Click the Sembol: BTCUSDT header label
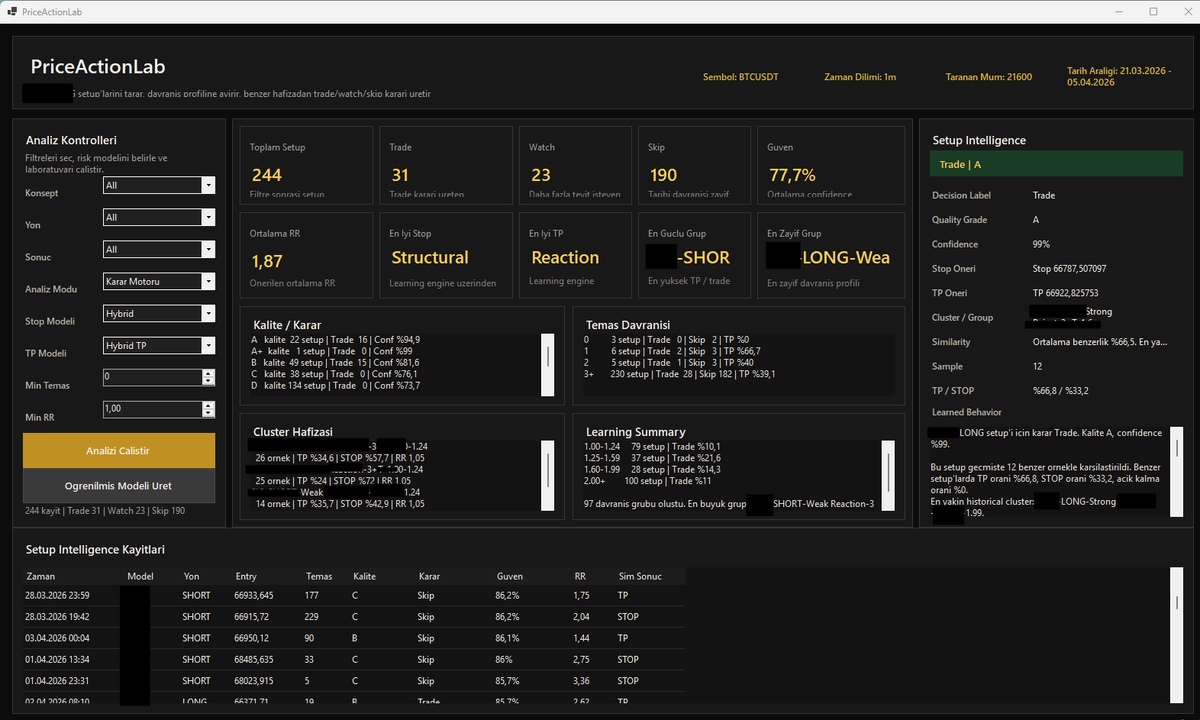The height and width of the screenshot is (720, 1200). pos(741,77)
